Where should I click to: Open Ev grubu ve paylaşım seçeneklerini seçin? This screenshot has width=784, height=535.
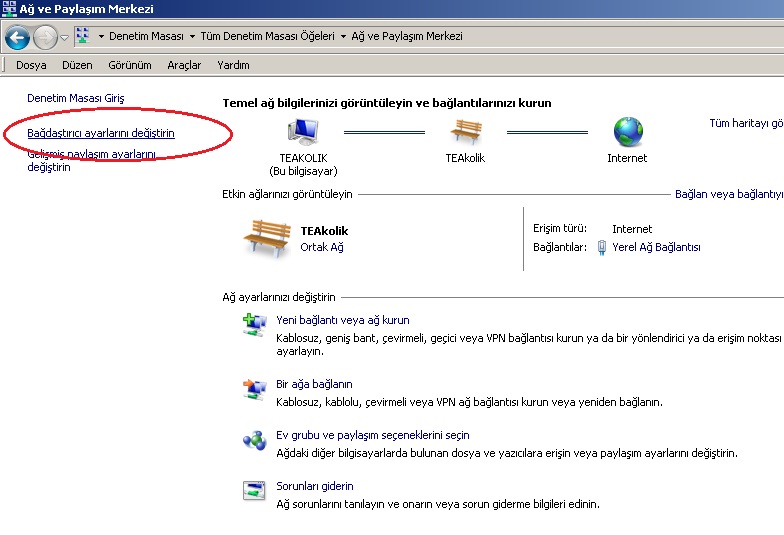coord(372,435)
